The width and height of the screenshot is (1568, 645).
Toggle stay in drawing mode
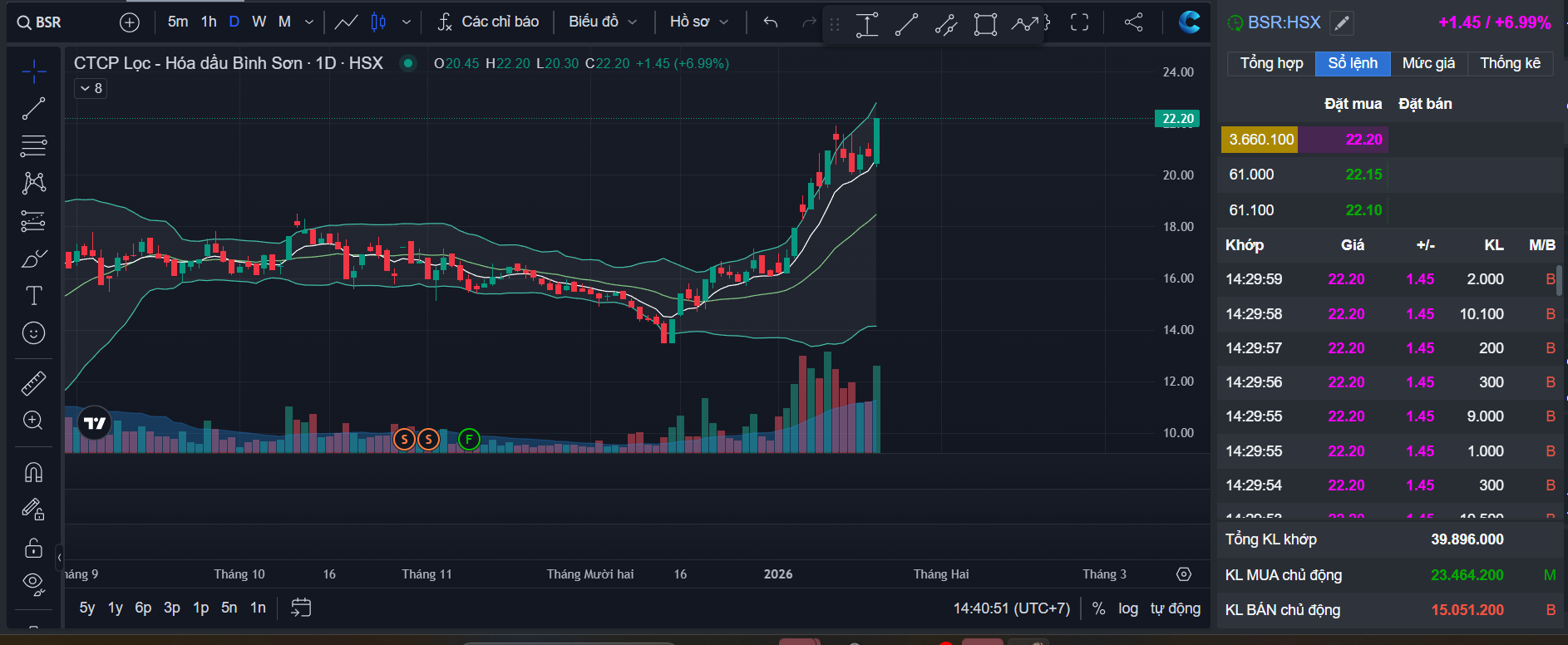[x=33, y=509]
